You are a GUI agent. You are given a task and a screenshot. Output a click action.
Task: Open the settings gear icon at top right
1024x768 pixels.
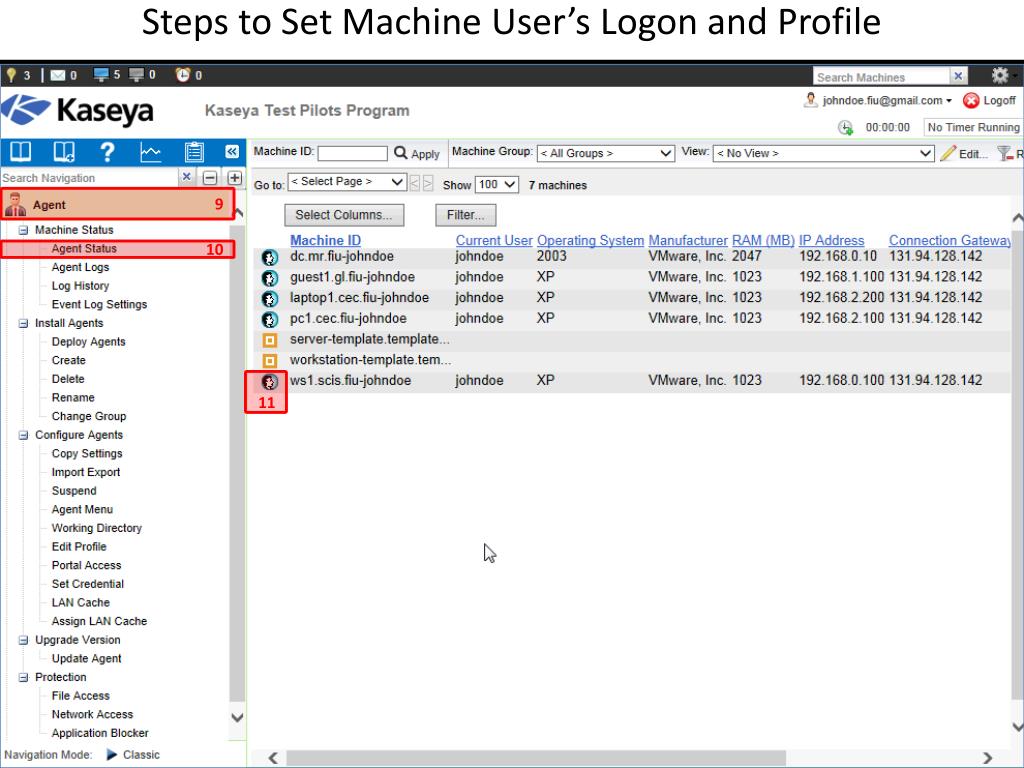point(999,76)
